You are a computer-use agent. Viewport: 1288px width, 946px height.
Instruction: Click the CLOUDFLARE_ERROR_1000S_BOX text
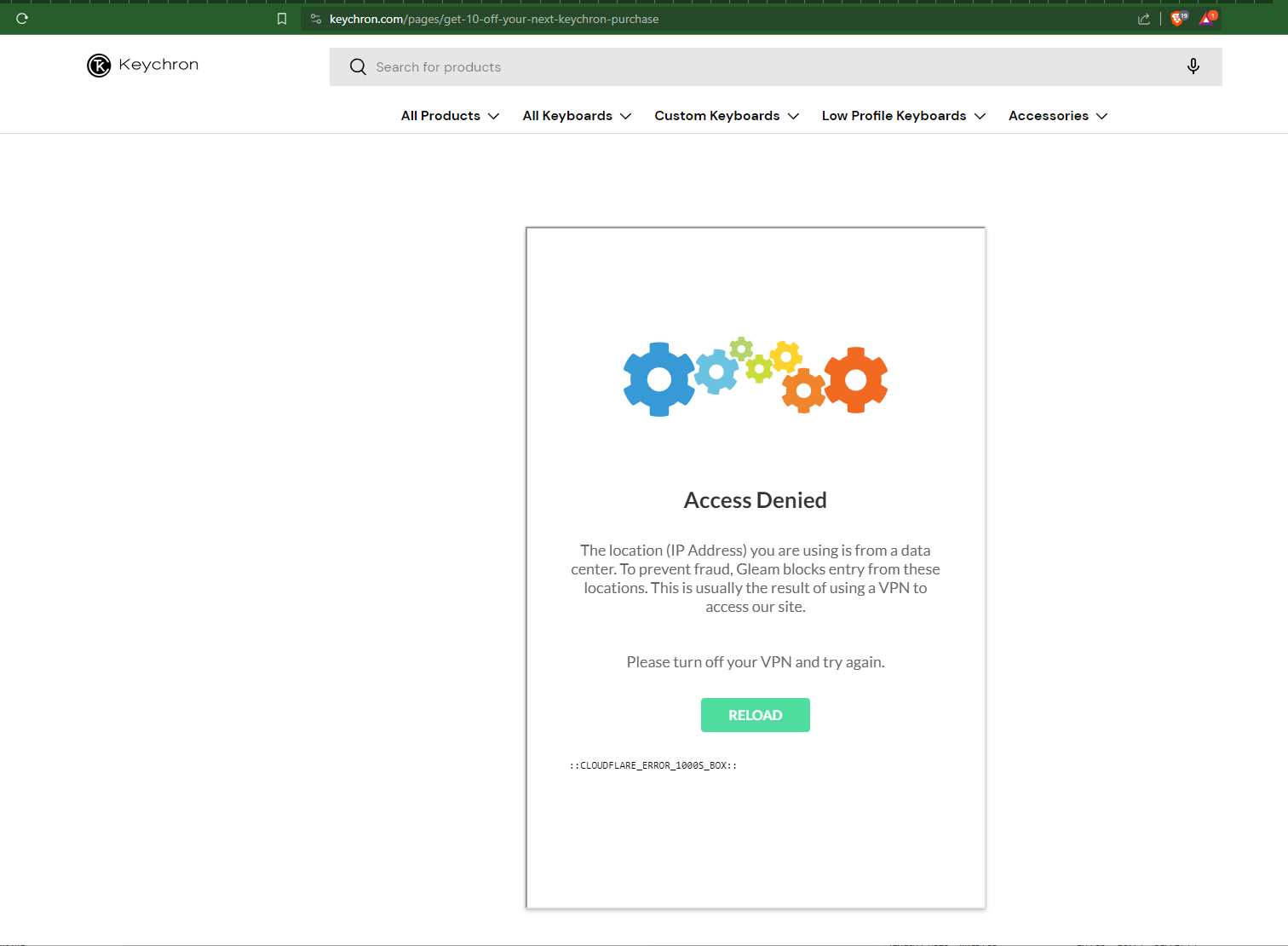(653, 765)
